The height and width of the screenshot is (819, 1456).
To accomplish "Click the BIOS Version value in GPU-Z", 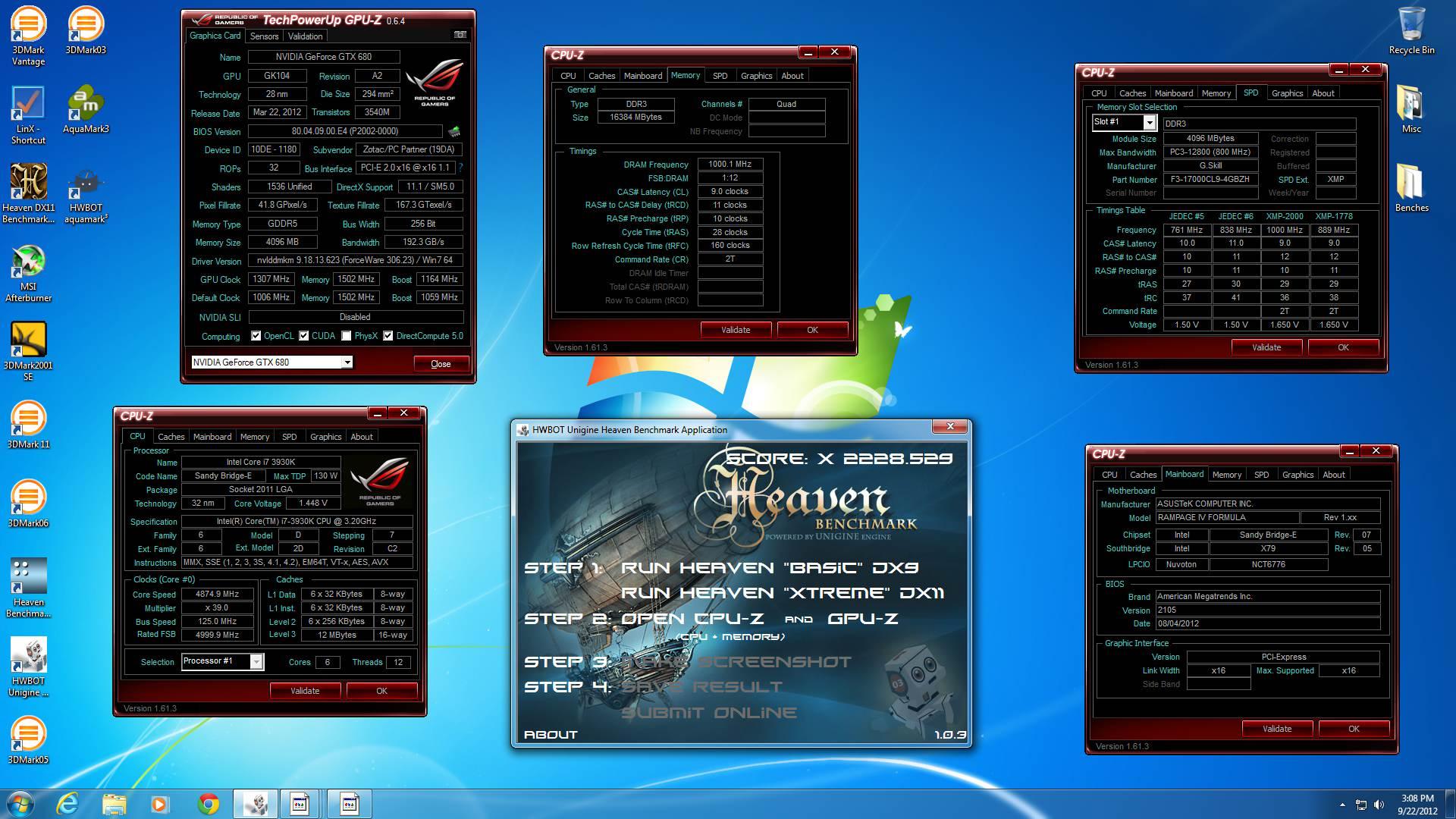I will click(345, 131).
